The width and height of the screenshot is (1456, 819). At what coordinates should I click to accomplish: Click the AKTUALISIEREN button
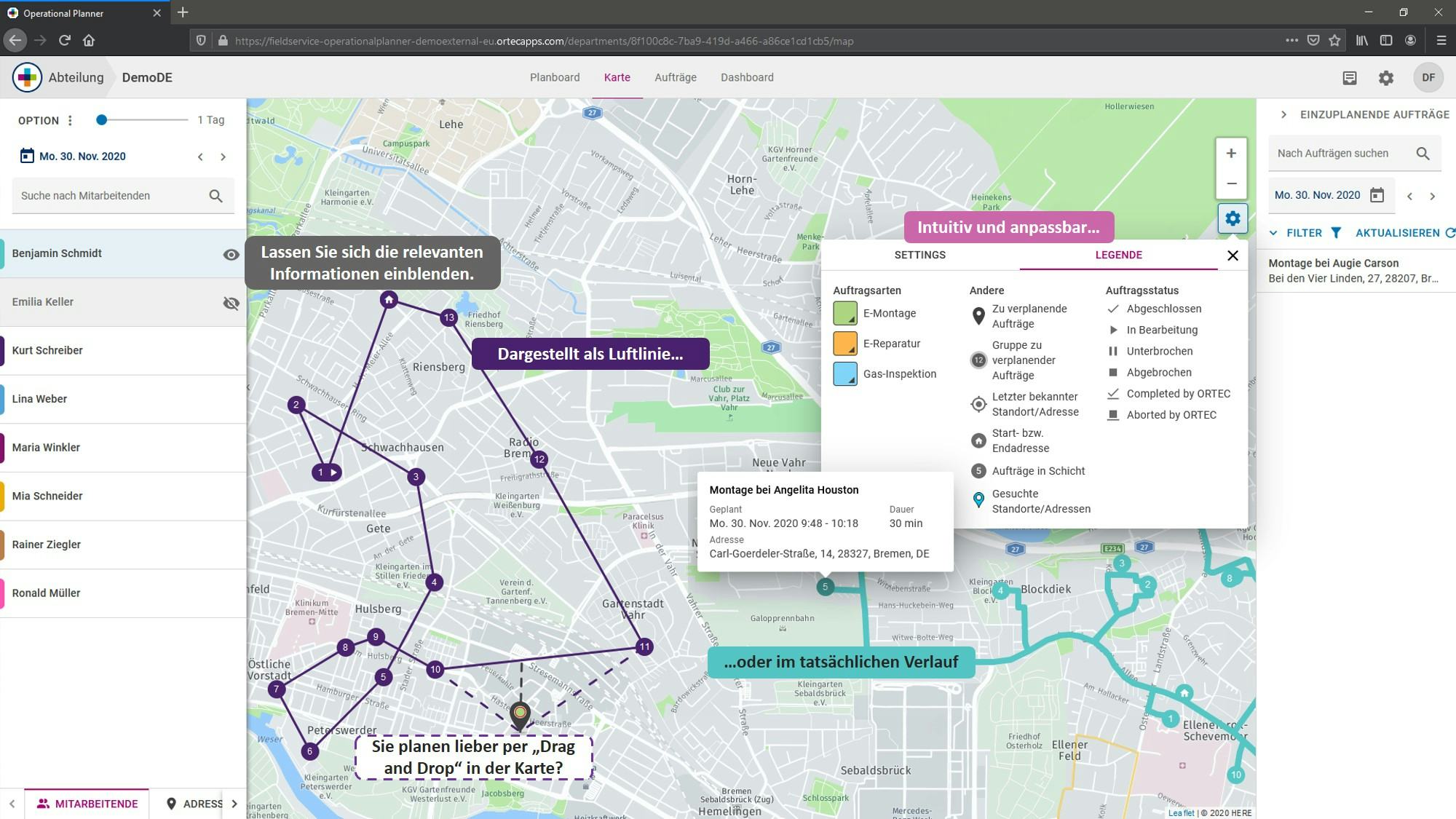pyautogui.click(x=1397, y=233)
